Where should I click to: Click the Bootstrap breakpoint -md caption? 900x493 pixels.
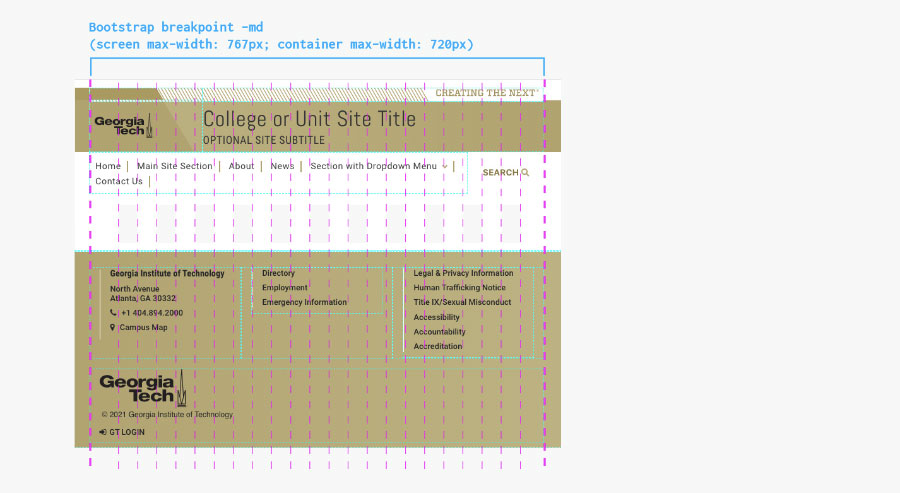coord(176,27)
